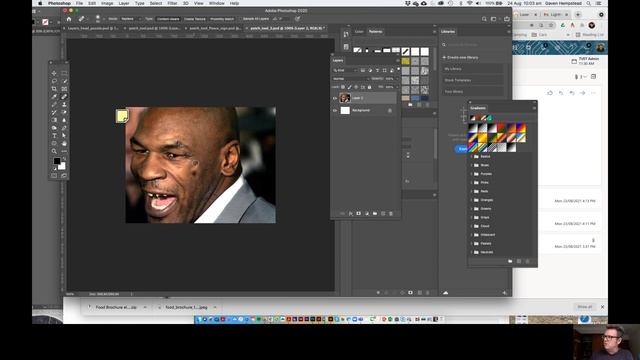The image size is (640, 360).
Task: Choose Create Texture healing type
Action: coord(195,19)
